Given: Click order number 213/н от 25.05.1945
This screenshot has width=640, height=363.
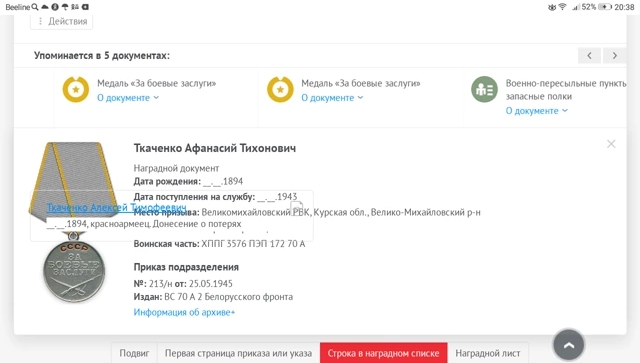Looking at the screenshot, I should 183,284.
